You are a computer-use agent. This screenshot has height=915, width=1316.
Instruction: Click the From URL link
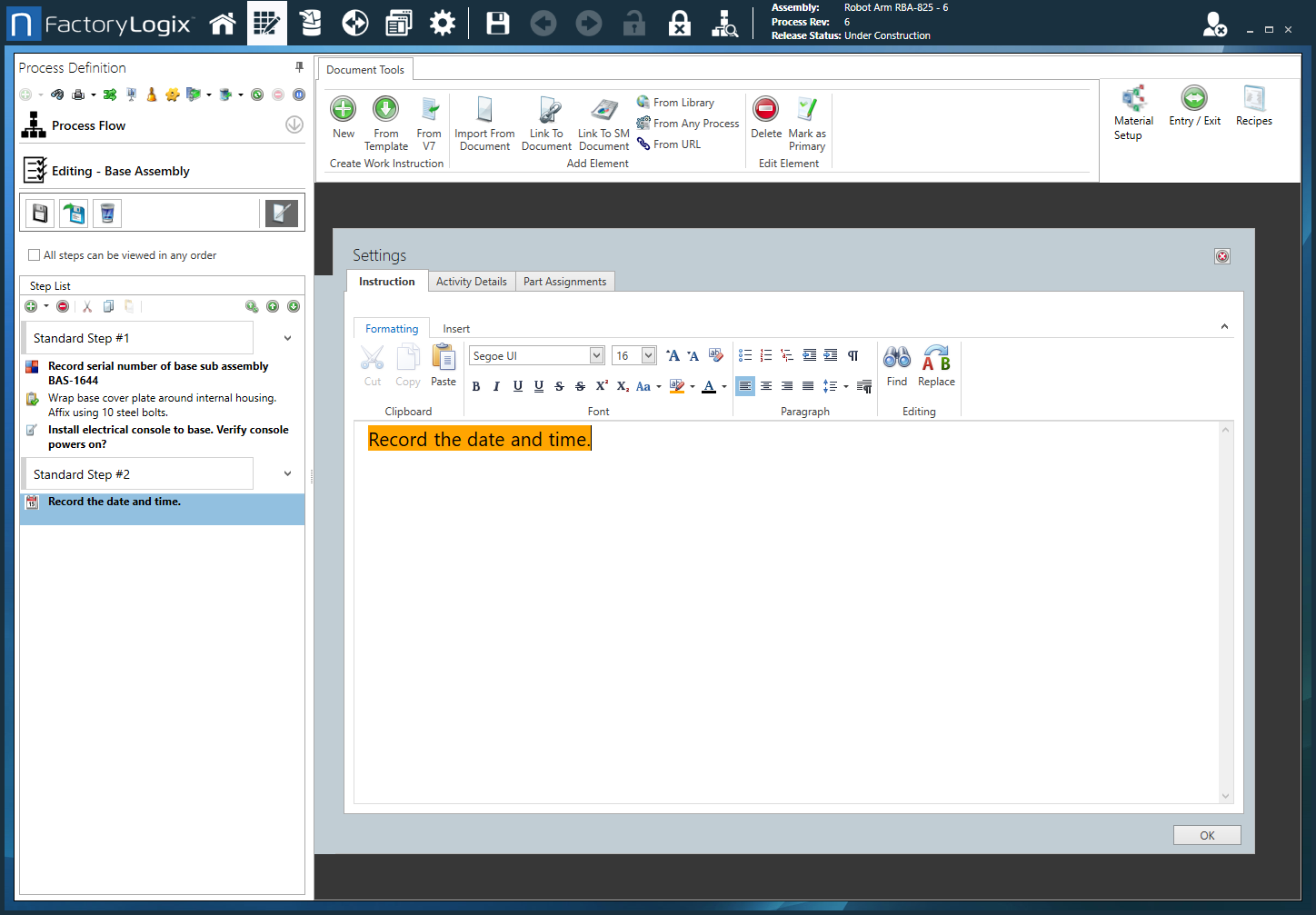point(676,144)
